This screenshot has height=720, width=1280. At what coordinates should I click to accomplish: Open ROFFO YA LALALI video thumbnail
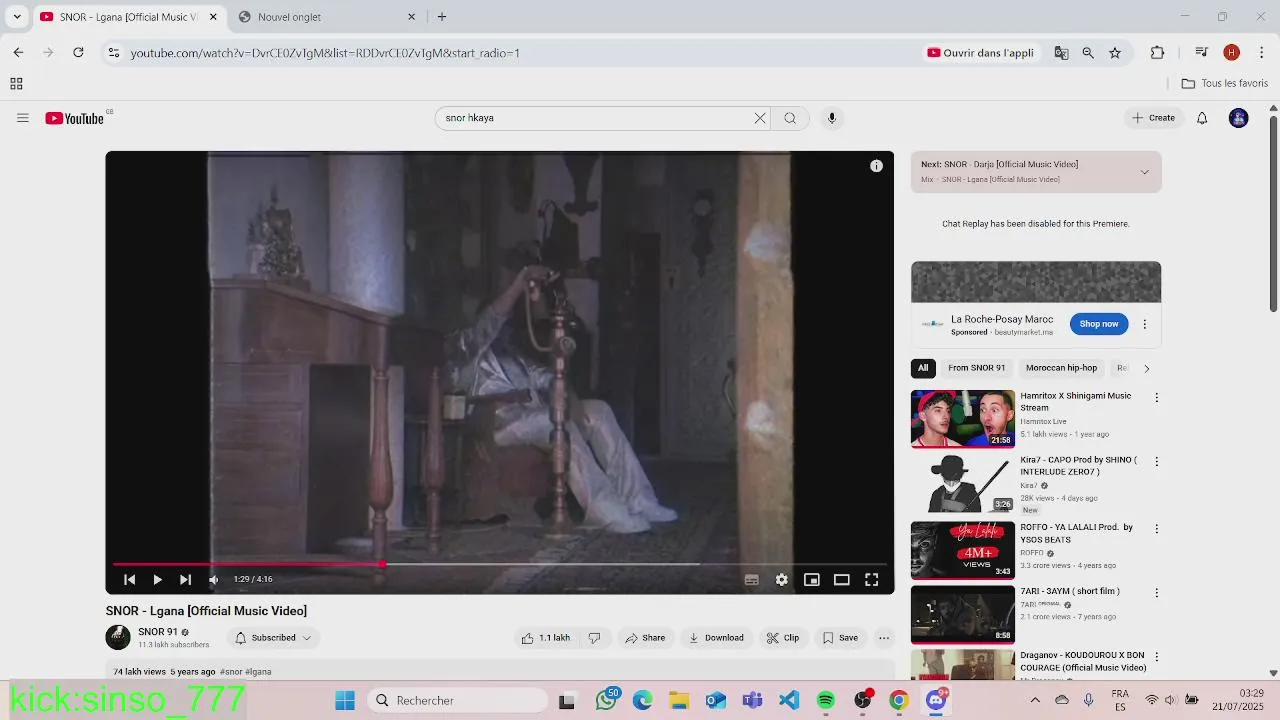pos(963,550)
